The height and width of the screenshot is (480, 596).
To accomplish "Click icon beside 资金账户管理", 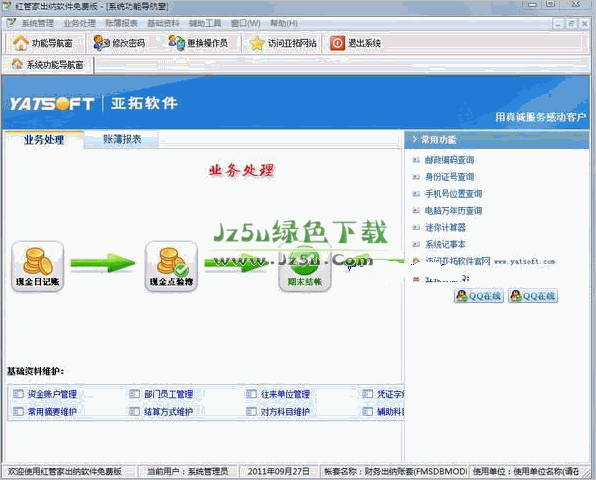I will (x=18, y=394).
